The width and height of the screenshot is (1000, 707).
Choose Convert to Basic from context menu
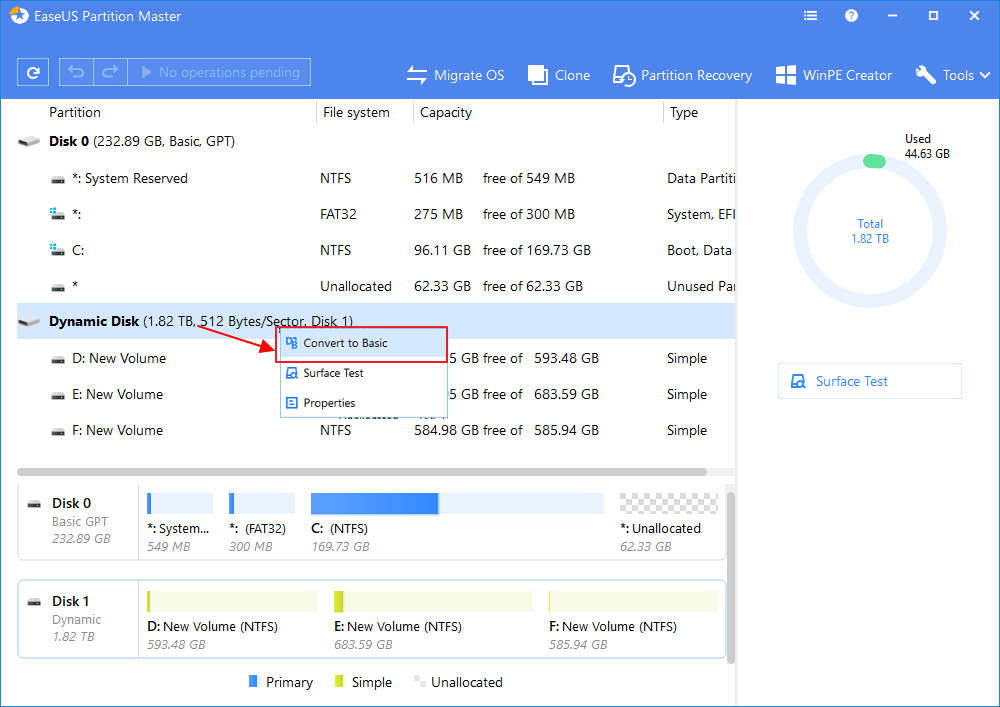pyautogui.click(x=364, y=343)
